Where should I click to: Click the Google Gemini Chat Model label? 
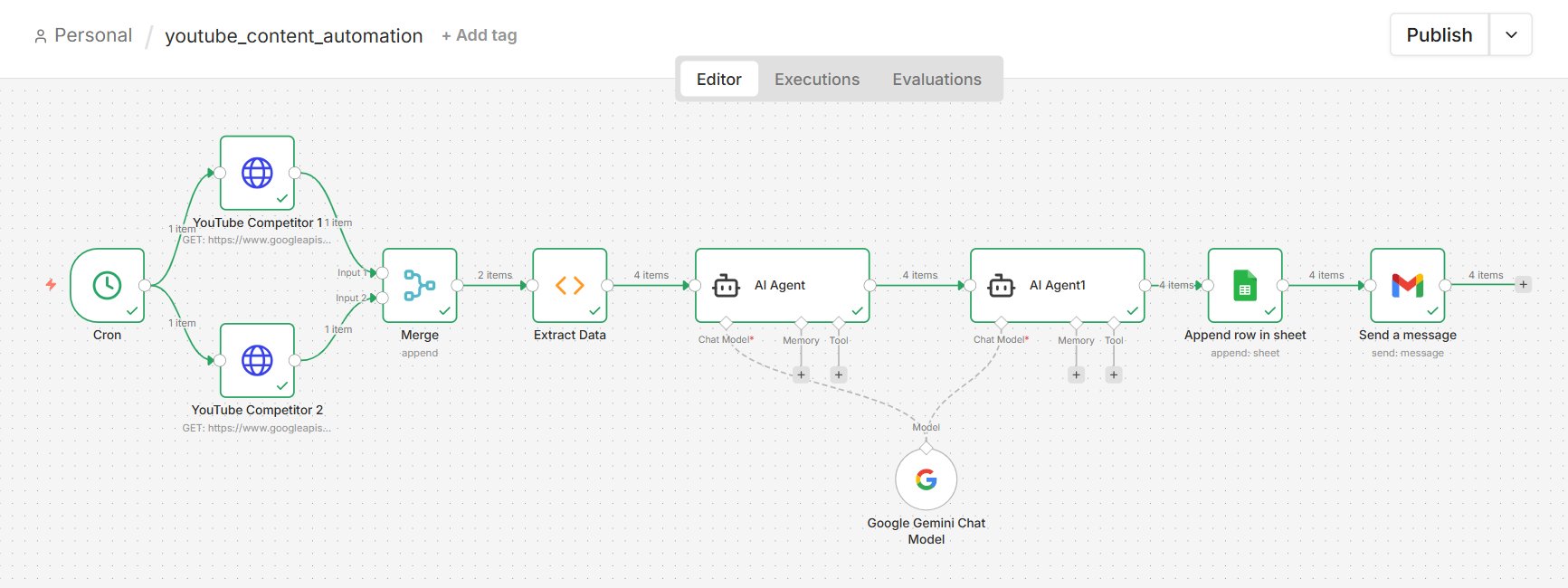(x=927, y=531)
